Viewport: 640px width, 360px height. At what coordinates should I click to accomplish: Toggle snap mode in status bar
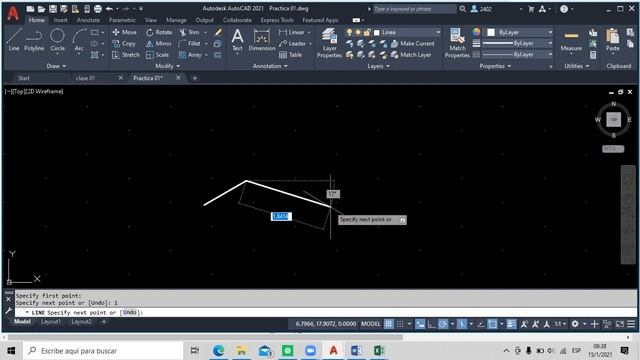400,324
